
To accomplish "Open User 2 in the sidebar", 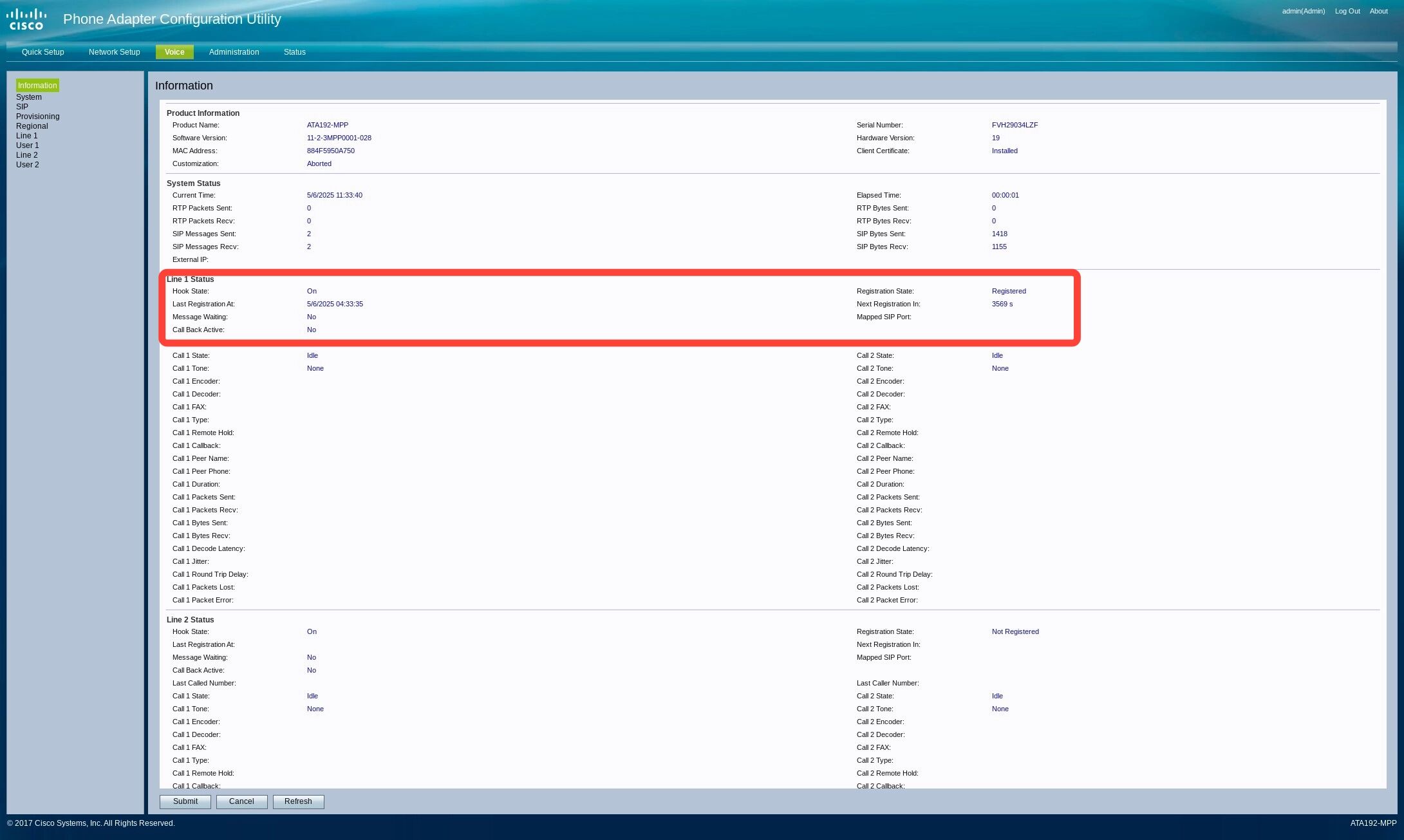I will pyautogui.click(x=28, y=165).
